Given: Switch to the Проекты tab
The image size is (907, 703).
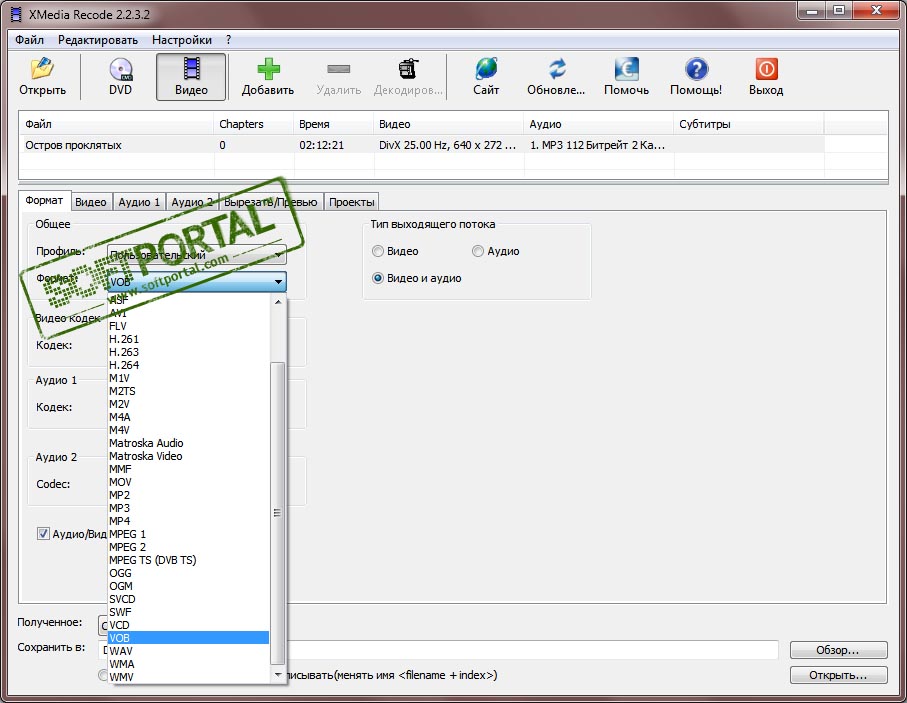Looking at the screenshot, I should pos(352,202).
